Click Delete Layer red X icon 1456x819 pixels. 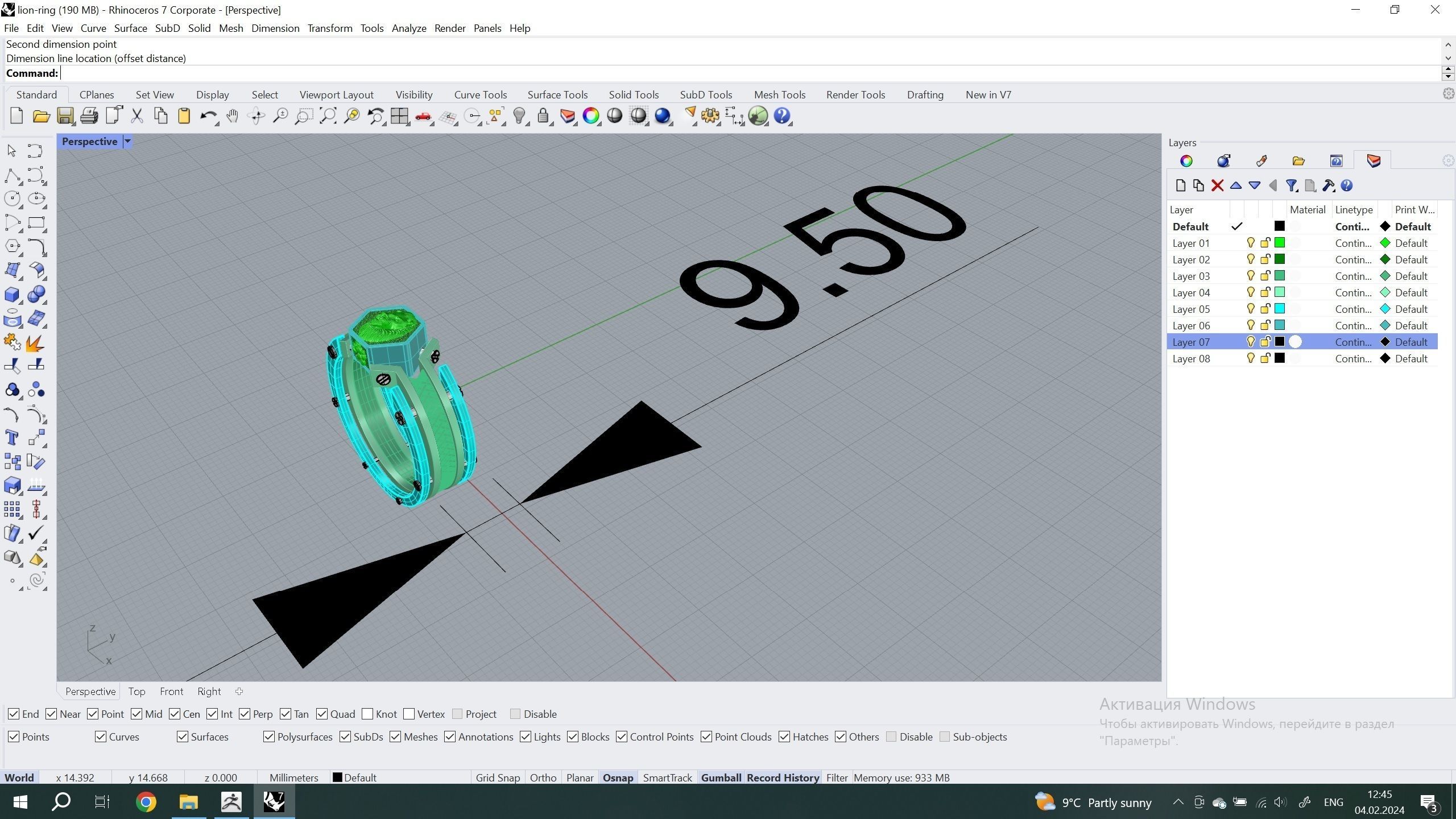1217,185
